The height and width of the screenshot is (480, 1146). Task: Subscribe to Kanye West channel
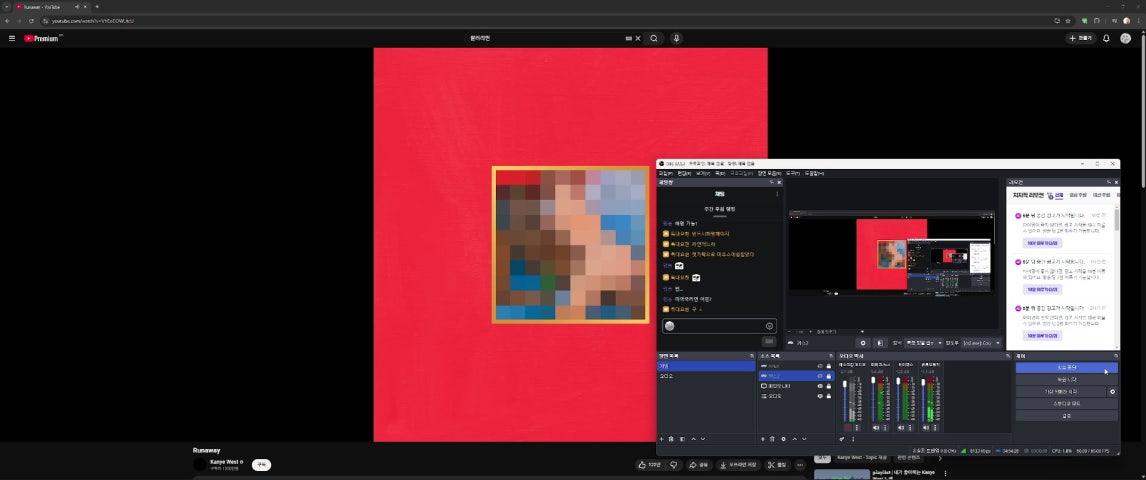[261, 465]
